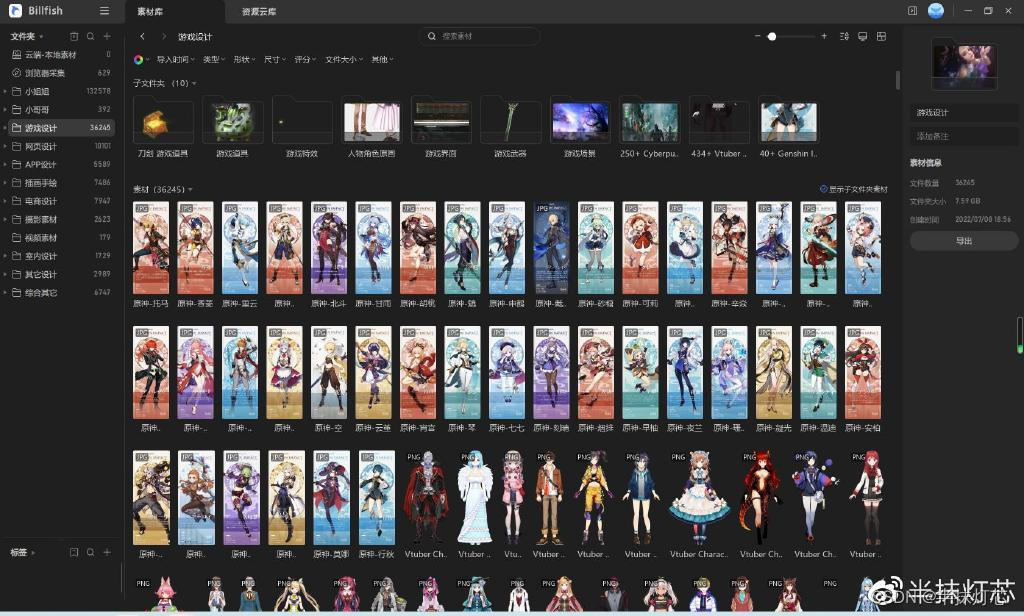This screenshot has width=1024, height=616.
Task: Open the 尺寸 filter dropdown
Action: pos(275,59)
